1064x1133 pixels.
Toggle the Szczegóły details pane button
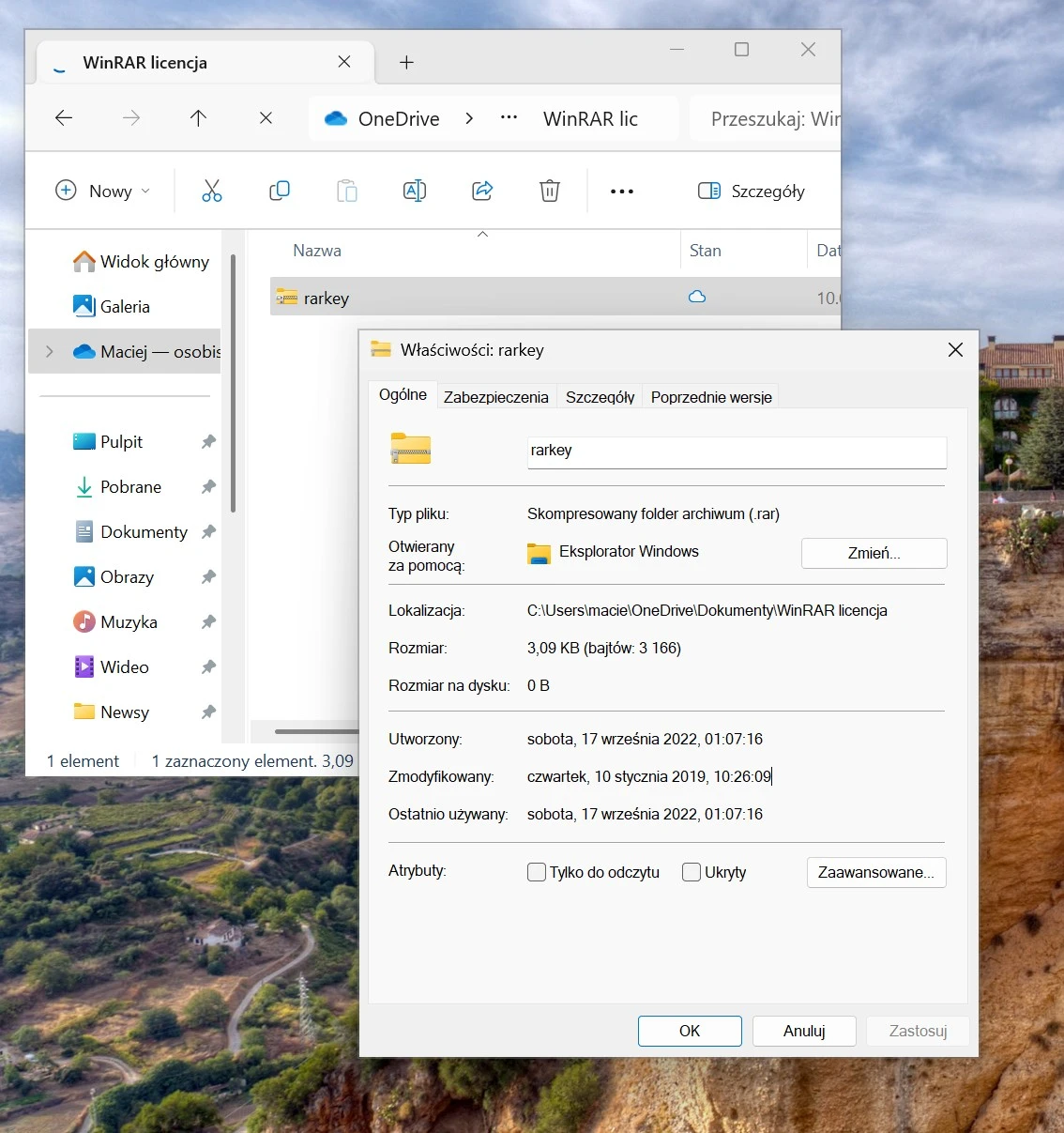(752, 191)
